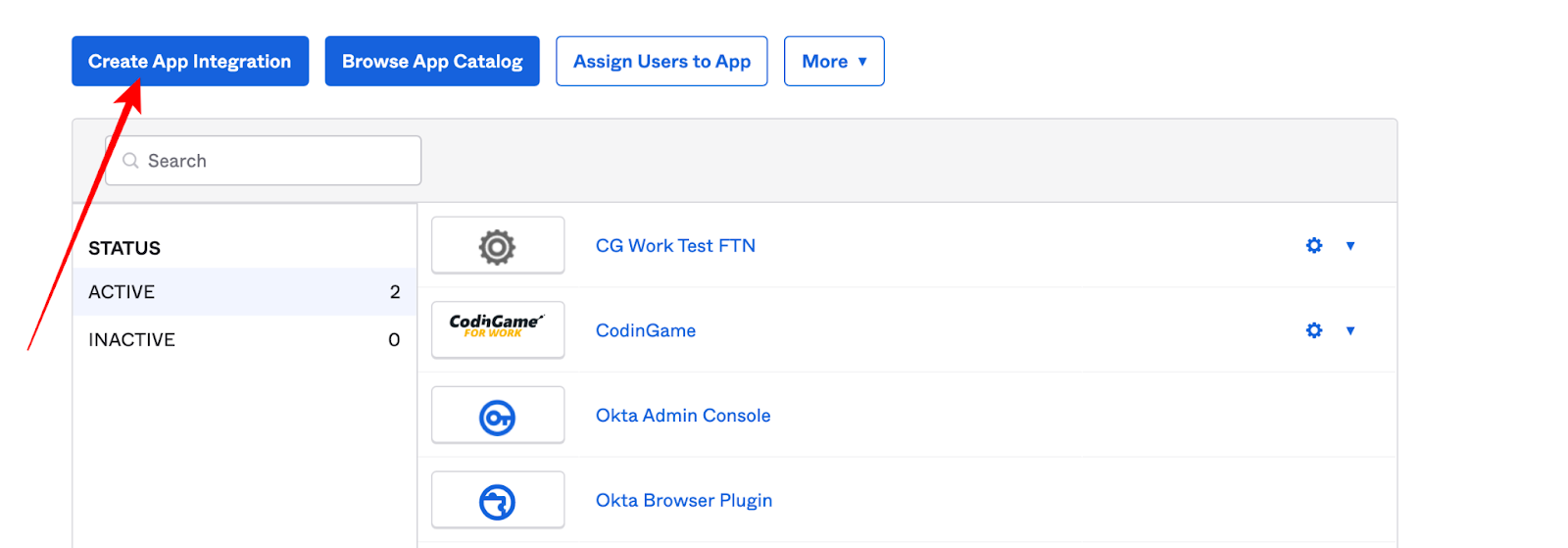Click the CG Work Test FTN gear logo
The height and width of the screenshot is (548, 1568).
[x=497, y=246]
